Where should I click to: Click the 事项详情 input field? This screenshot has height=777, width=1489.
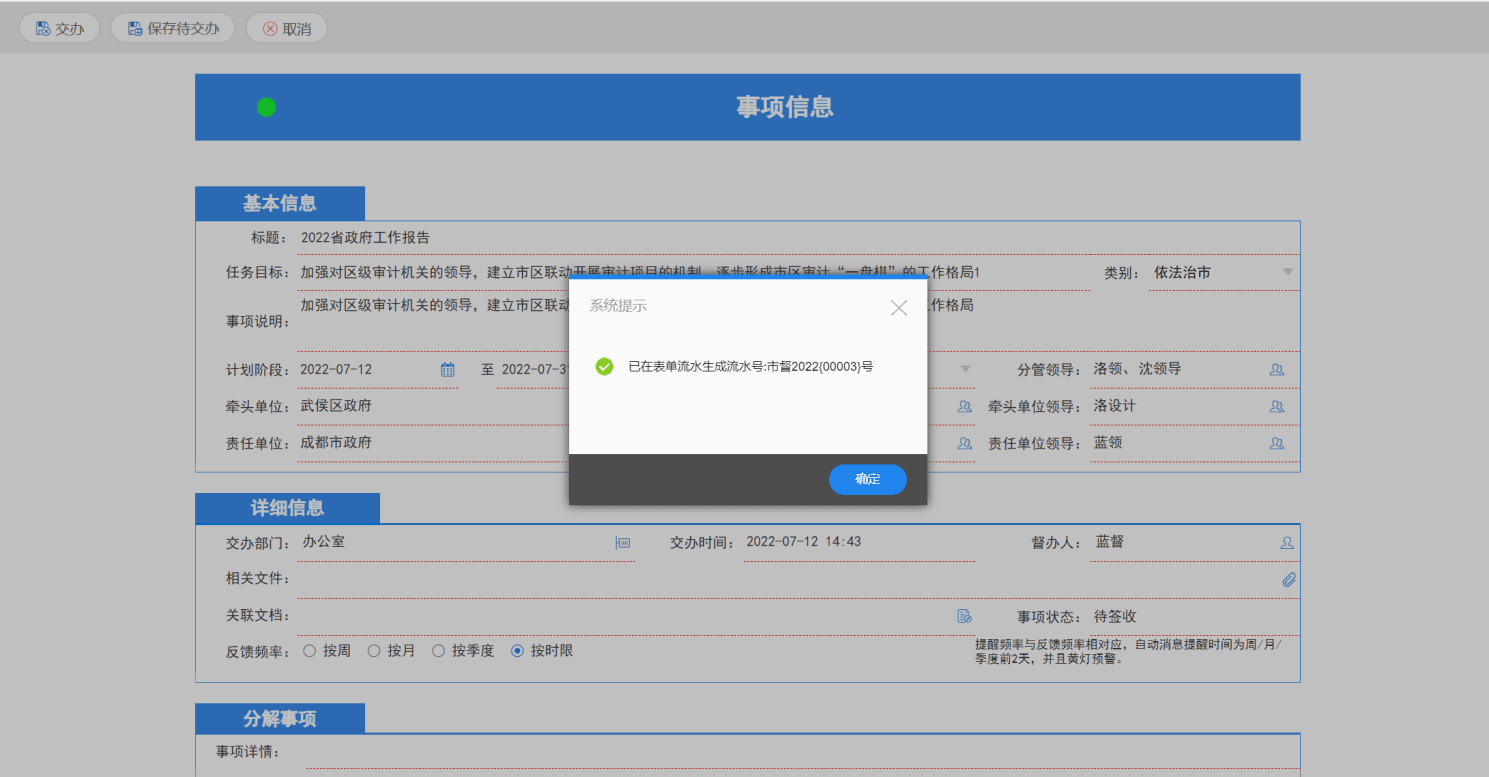pyautogui.click(x=802, y=752)
